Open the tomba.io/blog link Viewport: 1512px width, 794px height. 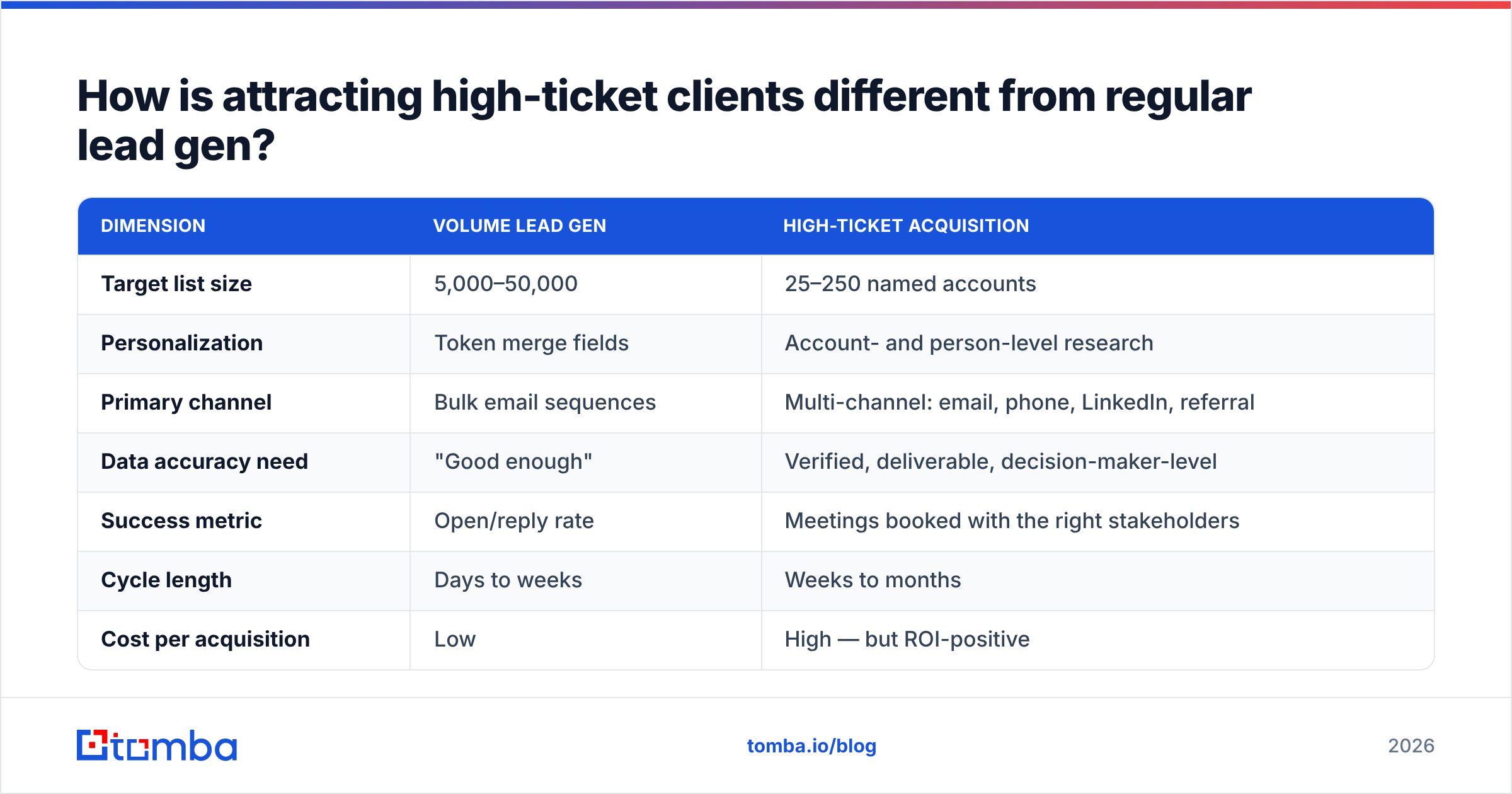(811, 746)
